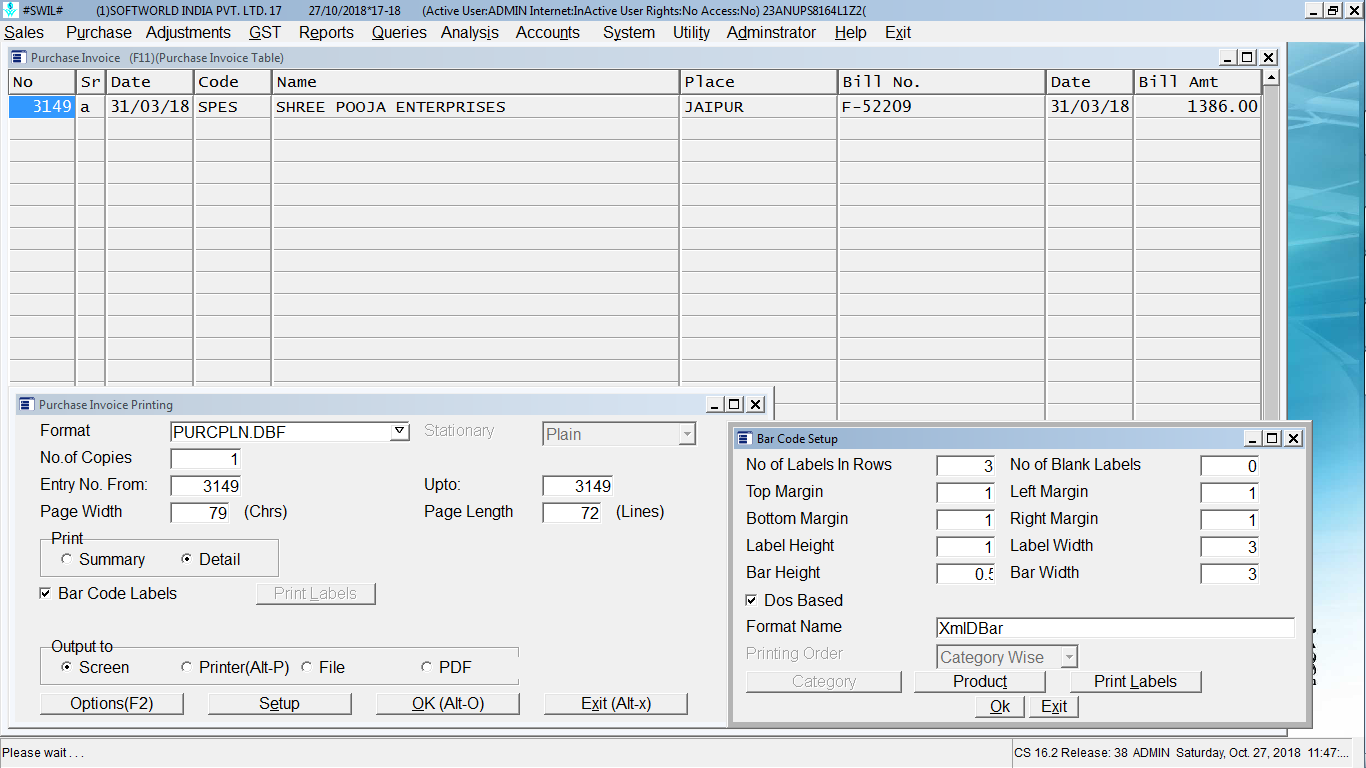Open the Adminstrator menu

(x=771, y=32)
